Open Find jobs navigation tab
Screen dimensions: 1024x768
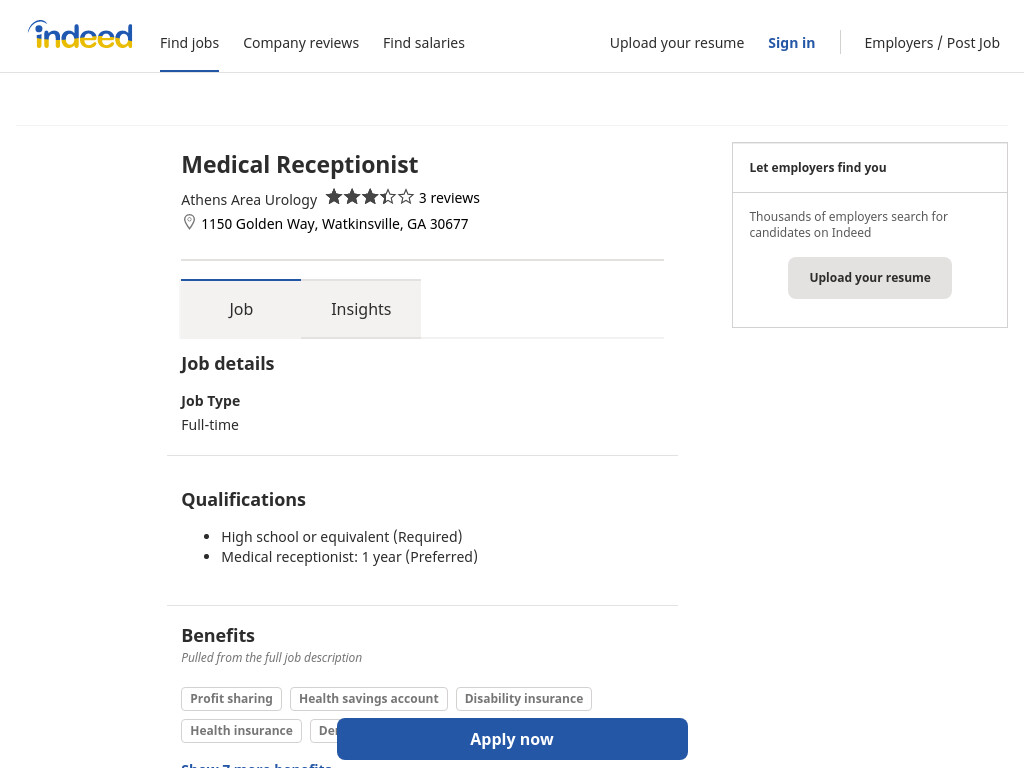point(189,43)
